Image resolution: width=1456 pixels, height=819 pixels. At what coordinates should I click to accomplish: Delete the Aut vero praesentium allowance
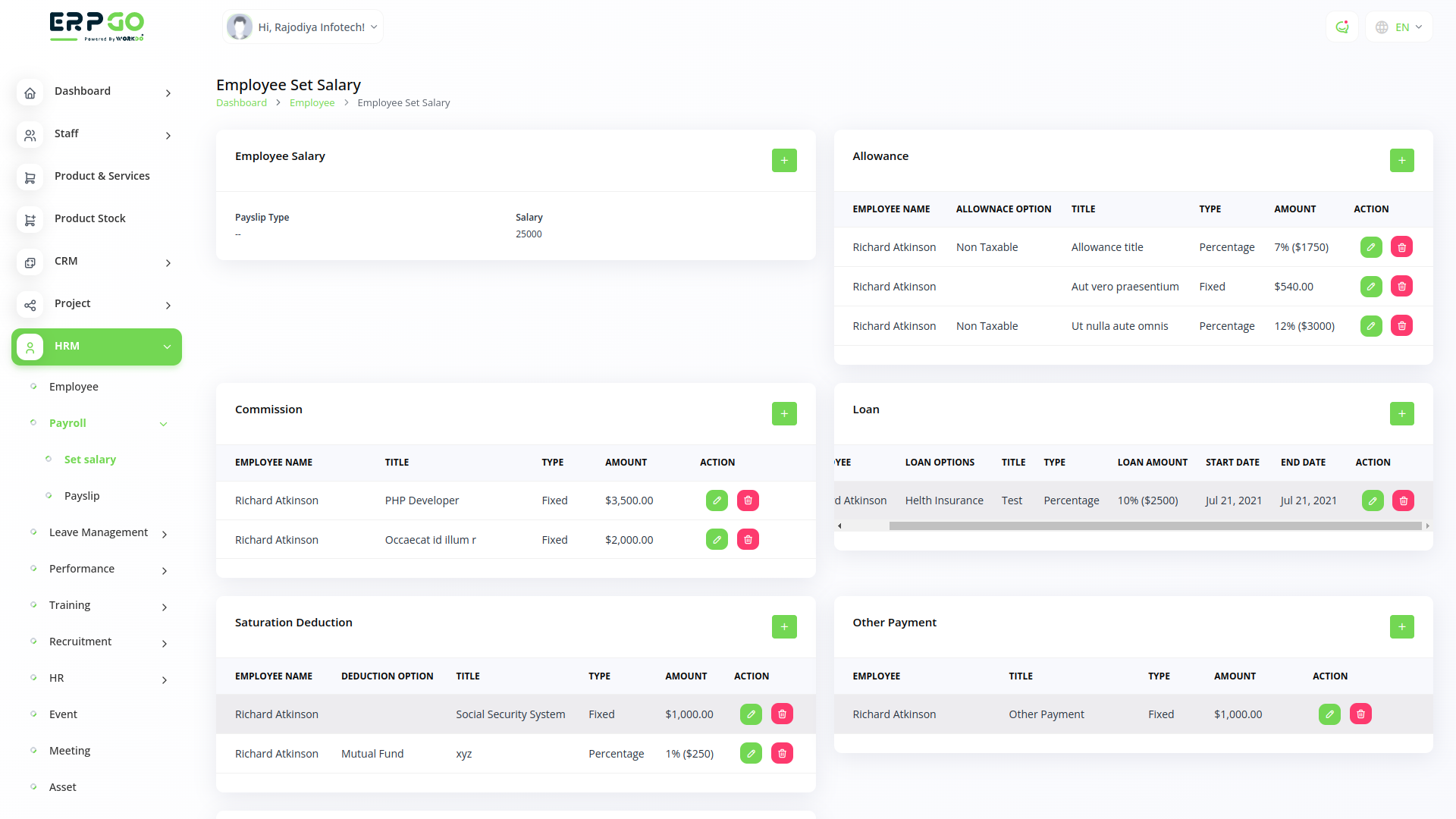pos(1401,287)
